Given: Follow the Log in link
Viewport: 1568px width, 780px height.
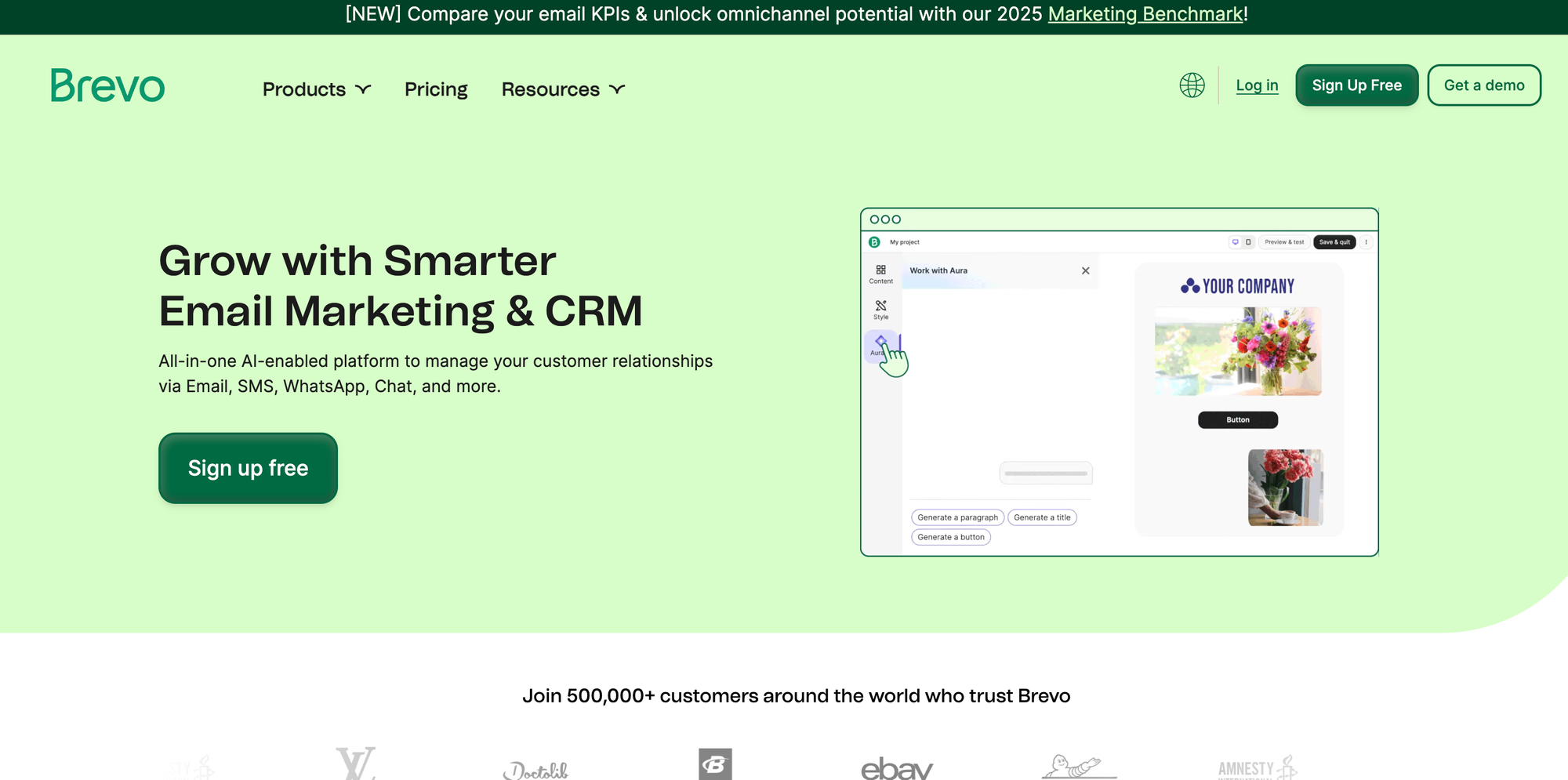Looking at the screenshot, I should click(1257, 85).
